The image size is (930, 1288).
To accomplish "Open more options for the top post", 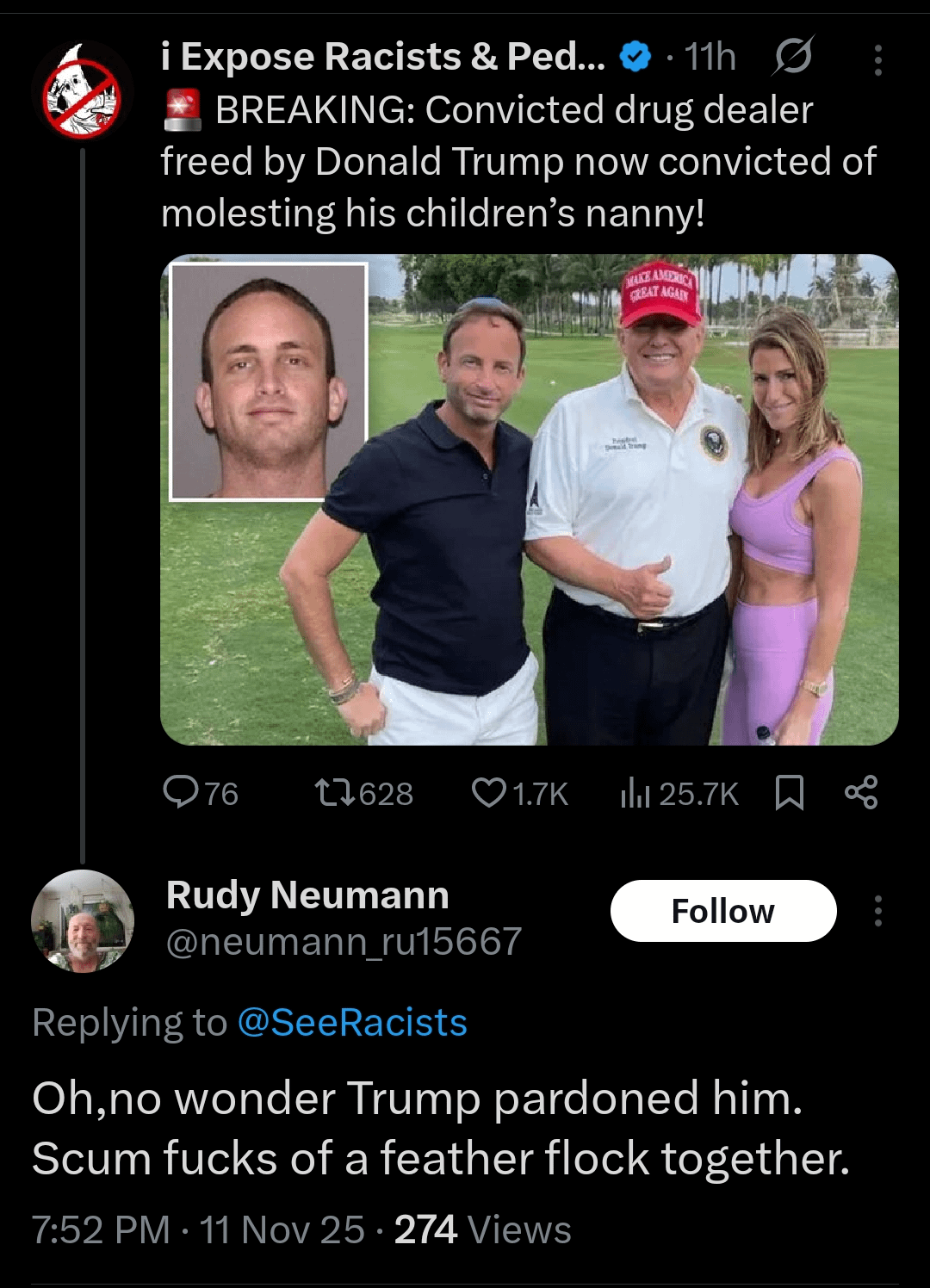I will pos(877,59).
